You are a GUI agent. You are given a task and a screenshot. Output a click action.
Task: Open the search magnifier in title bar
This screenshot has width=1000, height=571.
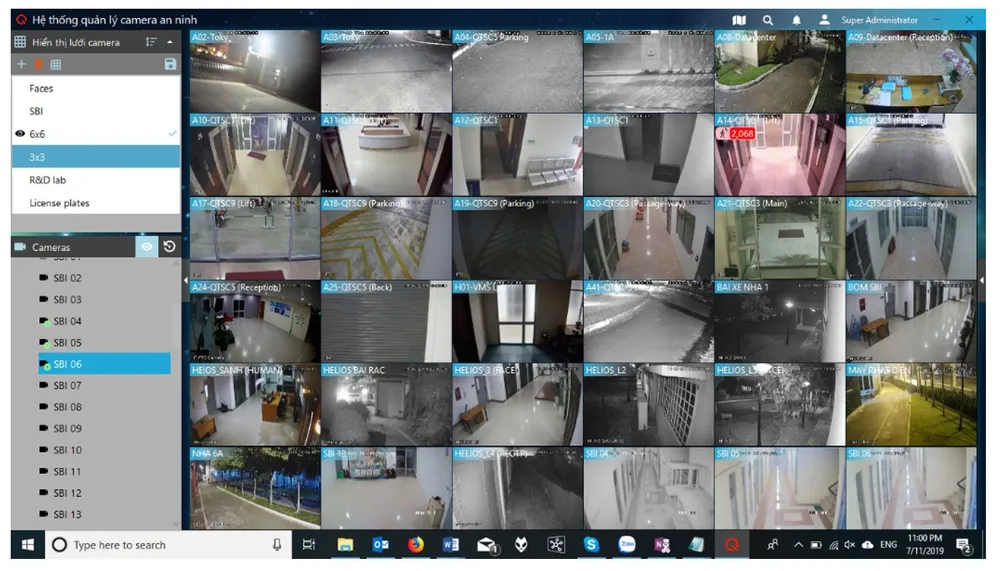(x=768, y=20)
